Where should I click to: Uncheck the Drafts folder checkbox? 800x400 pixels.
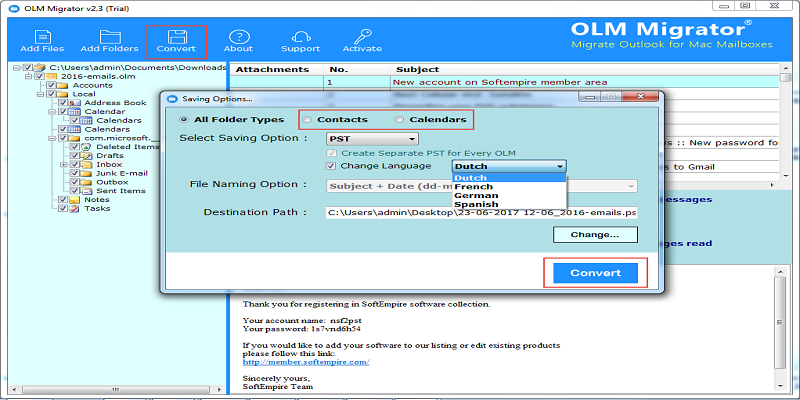tap(74, 156)
